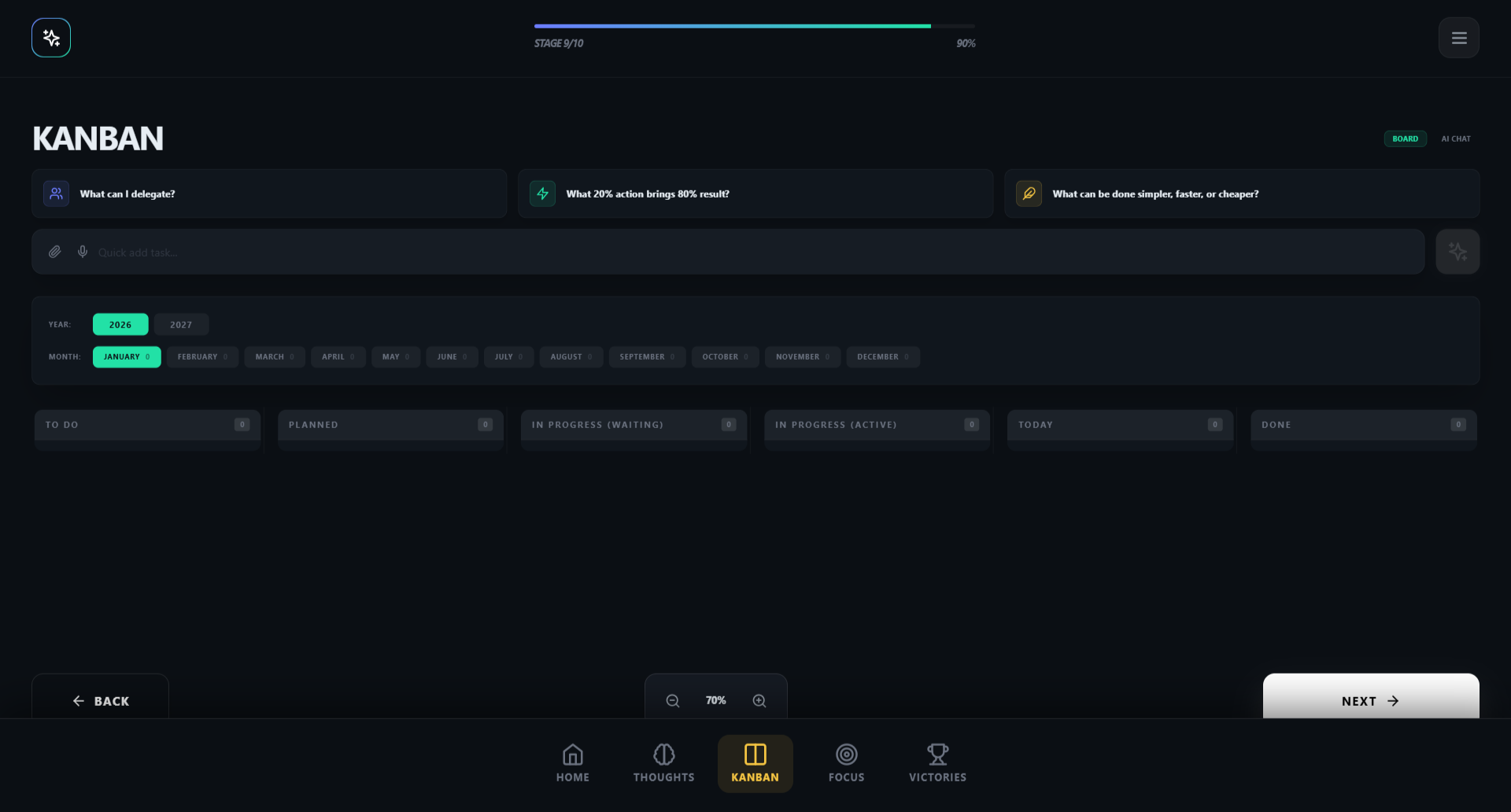1511x812 pixels.
Task: Select the September month filter
Action: point(647,356)
